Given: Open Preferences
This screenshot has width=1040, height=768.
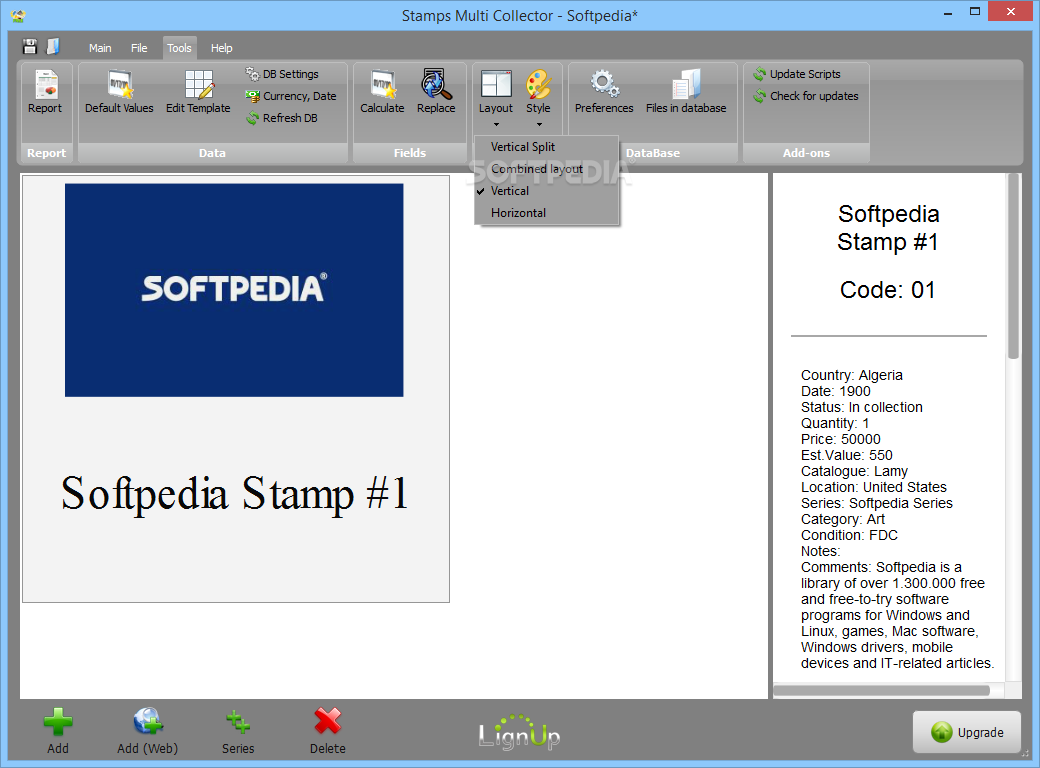Looking at the screenshot, I should 604,92.
